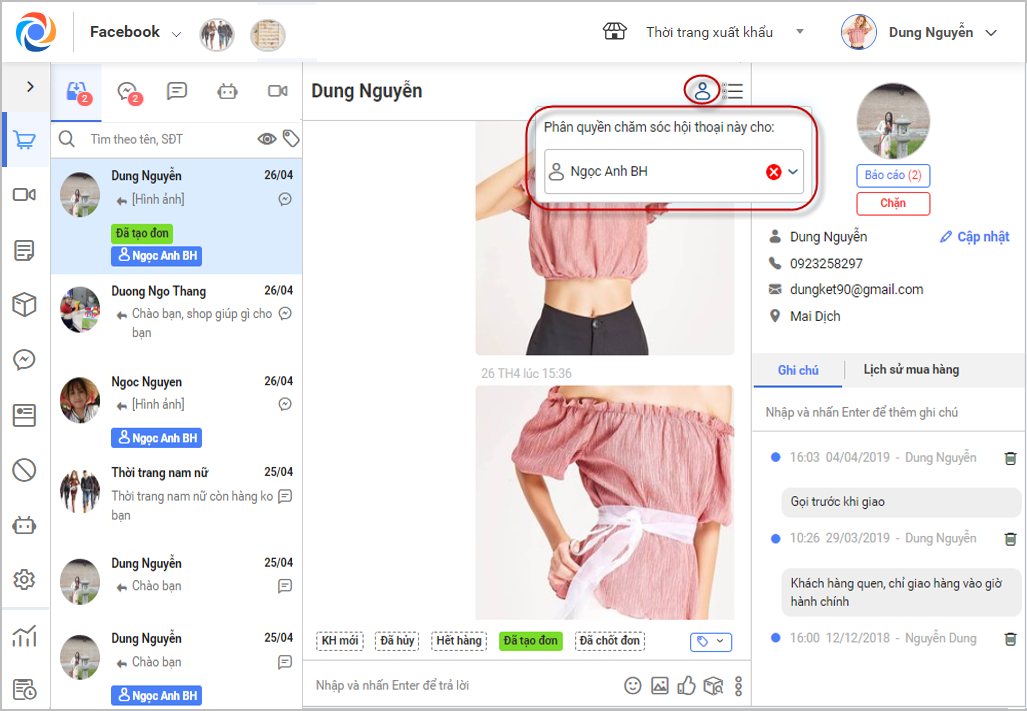The image size is (1027, 711).
Task: Attach an image using picture icon
Action: [660, 685]
